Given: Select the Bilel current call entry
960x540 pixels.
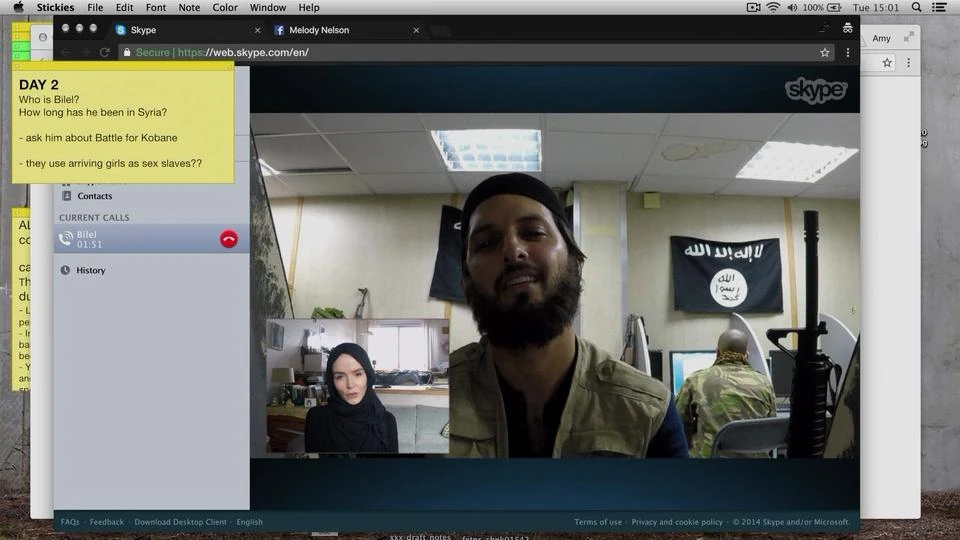Looking at the screenshot, I should (151, 239).
